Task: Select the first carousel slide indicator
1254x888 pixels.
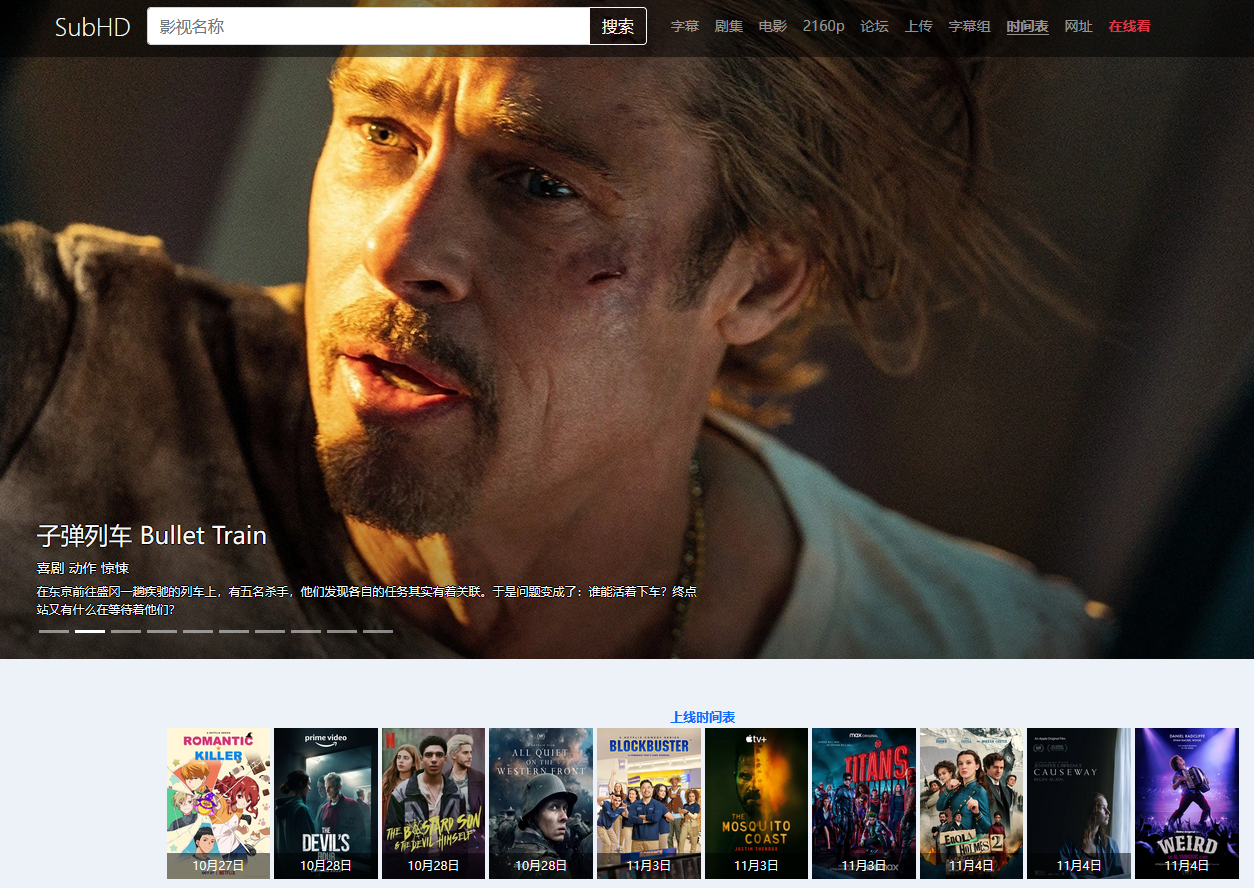Action: (54, 631)
